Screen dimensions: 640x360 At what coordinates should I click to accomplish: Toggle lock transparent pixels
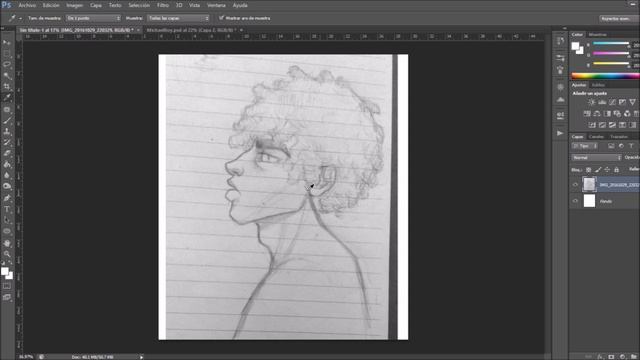point(589,170)
